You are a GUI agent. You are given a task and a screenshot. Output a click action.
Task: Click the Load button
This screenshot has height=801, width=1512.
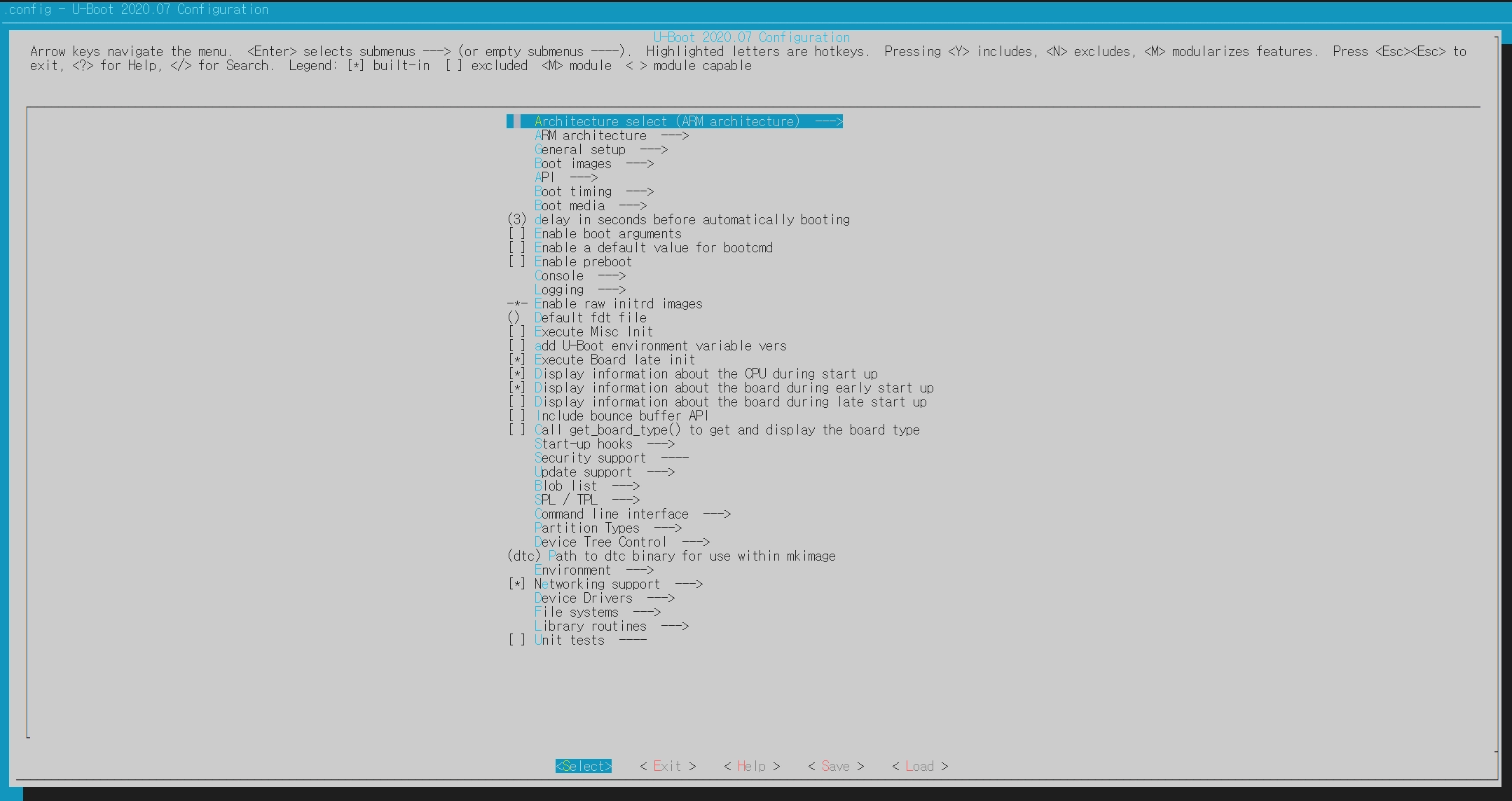(x=920, y=766)
